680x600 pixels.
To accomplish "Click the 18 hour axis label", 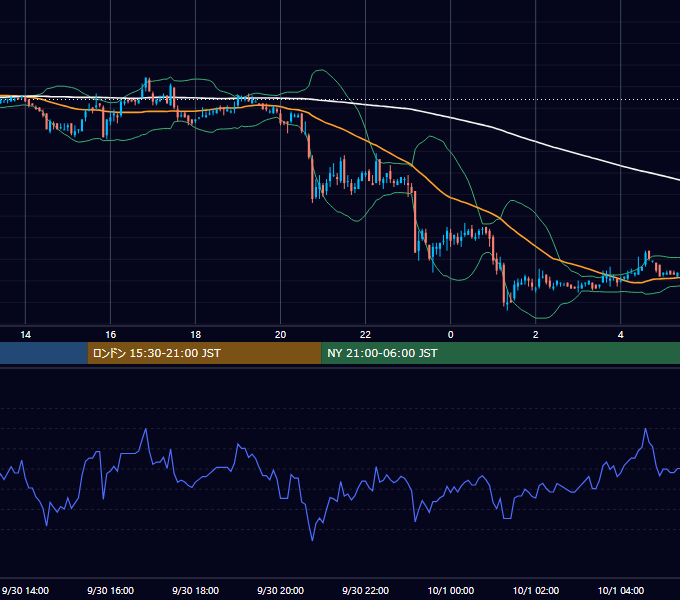I will [x=196, y=335].
